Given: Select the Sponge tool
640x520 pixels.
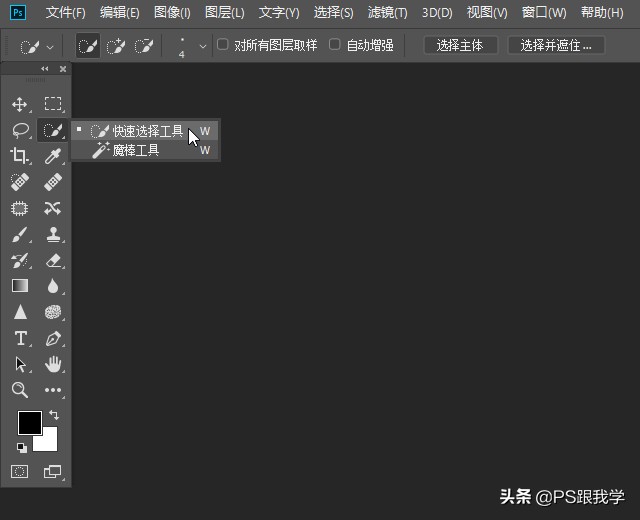Looking at the screenshot, I should (53, 312).
